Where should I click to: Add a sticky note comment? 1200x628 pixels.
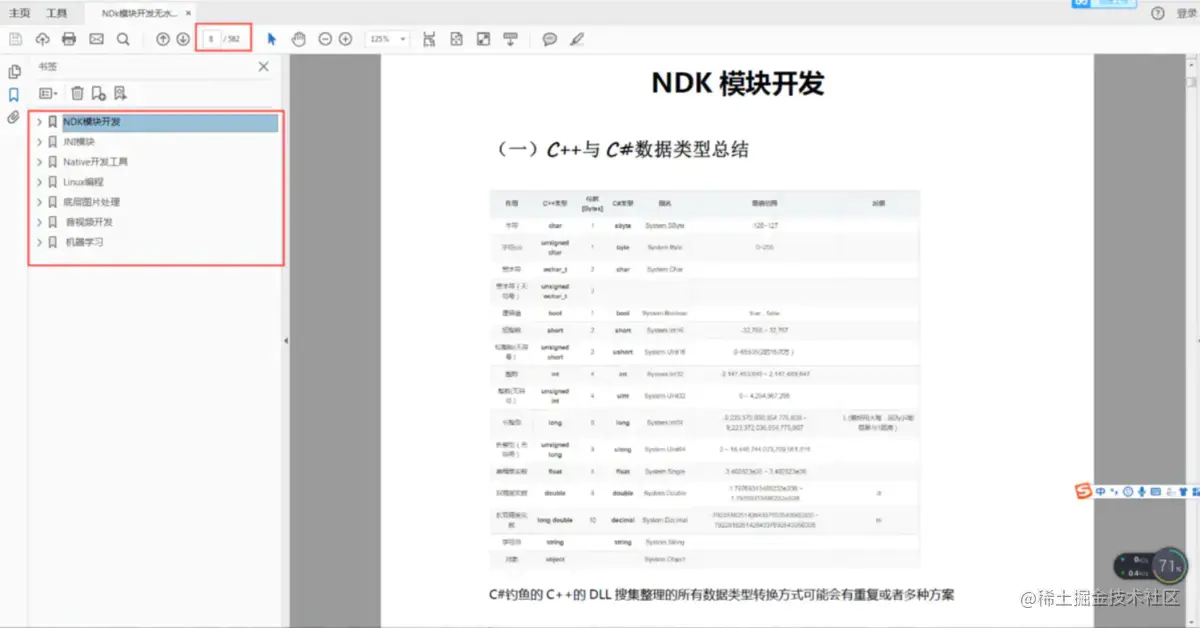[x=549, y=38]
